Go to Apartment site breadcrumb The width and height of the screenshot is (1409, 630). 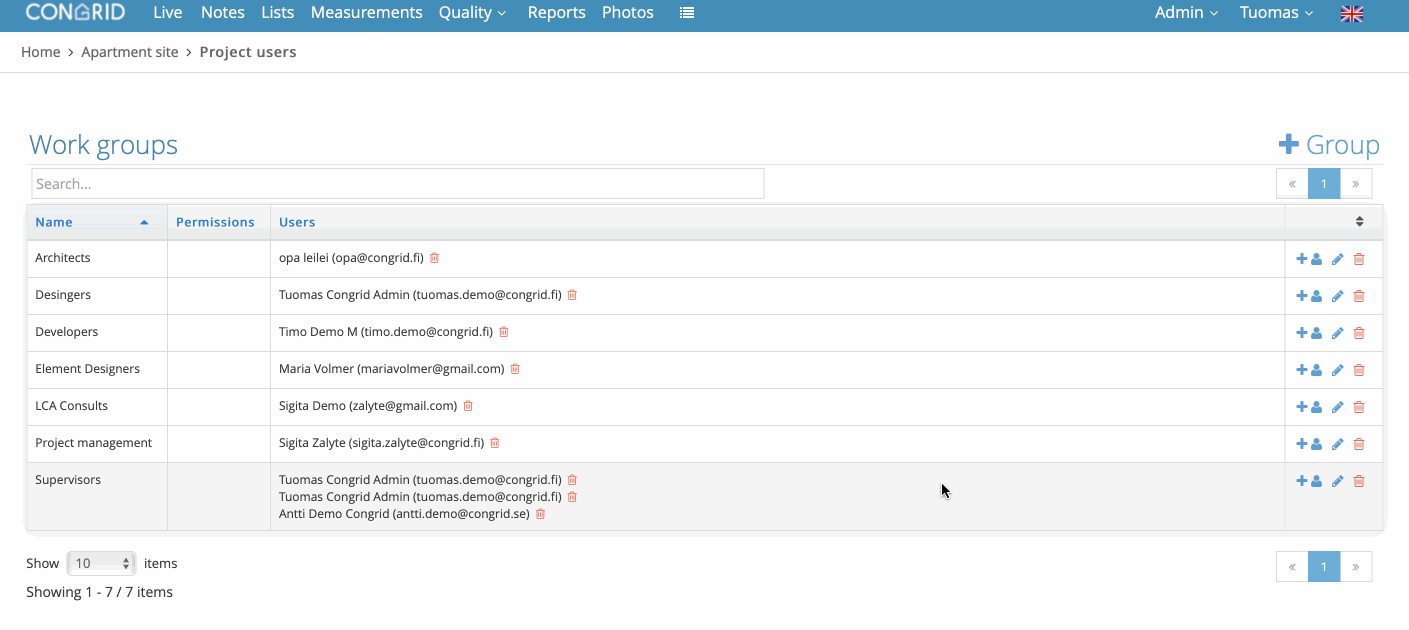point(130,52)
